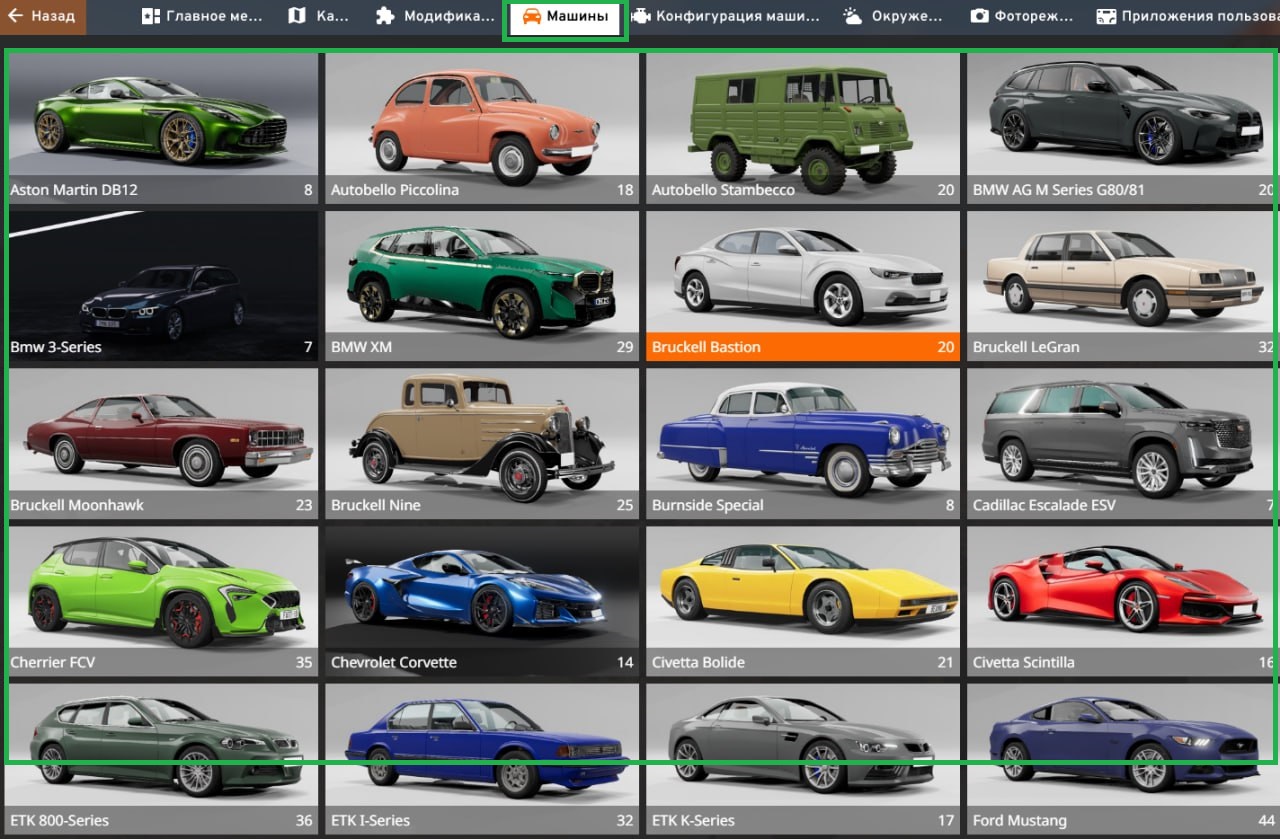Screen dimensions: 1280x839
Task: Choose the Chevrolet Corvette
Action: [x=482, y=601]
